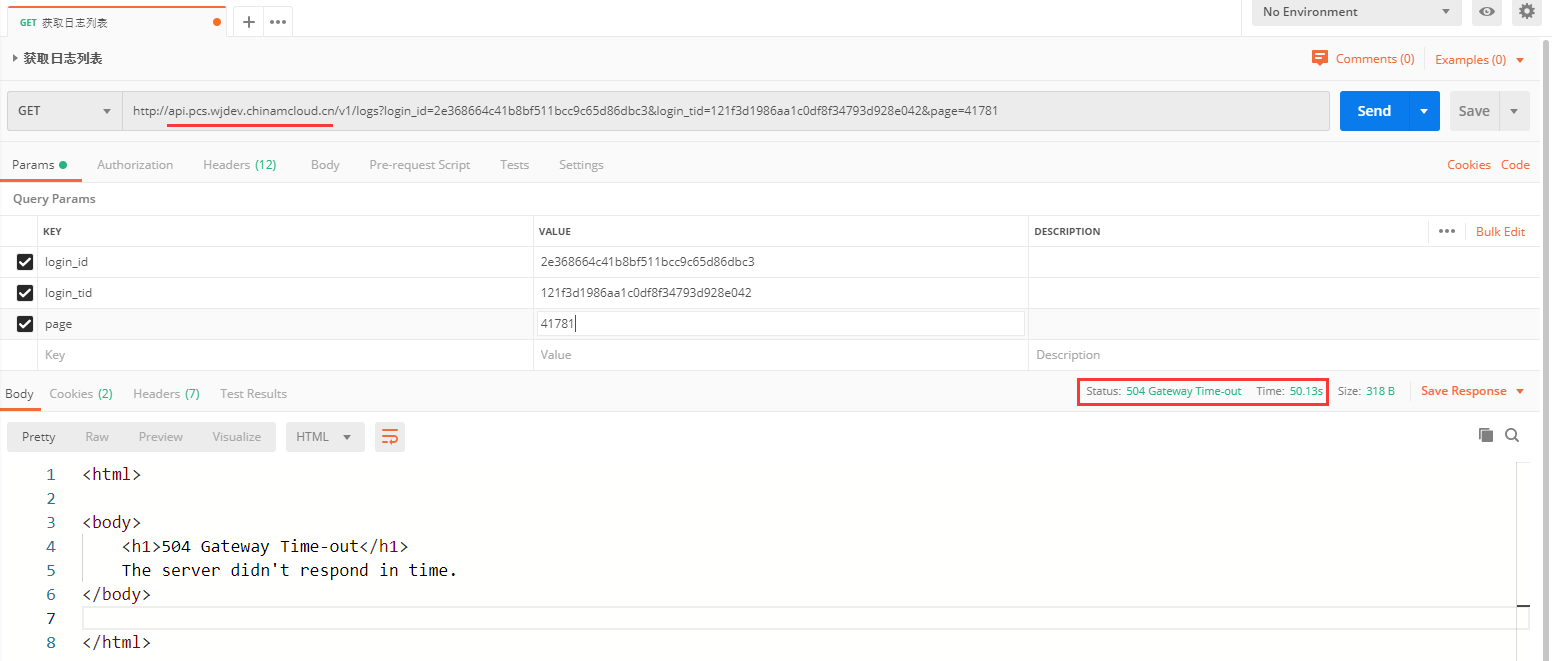Open the GET method dropdown
Screen dimensions: 1552x661
click(65, 111)
